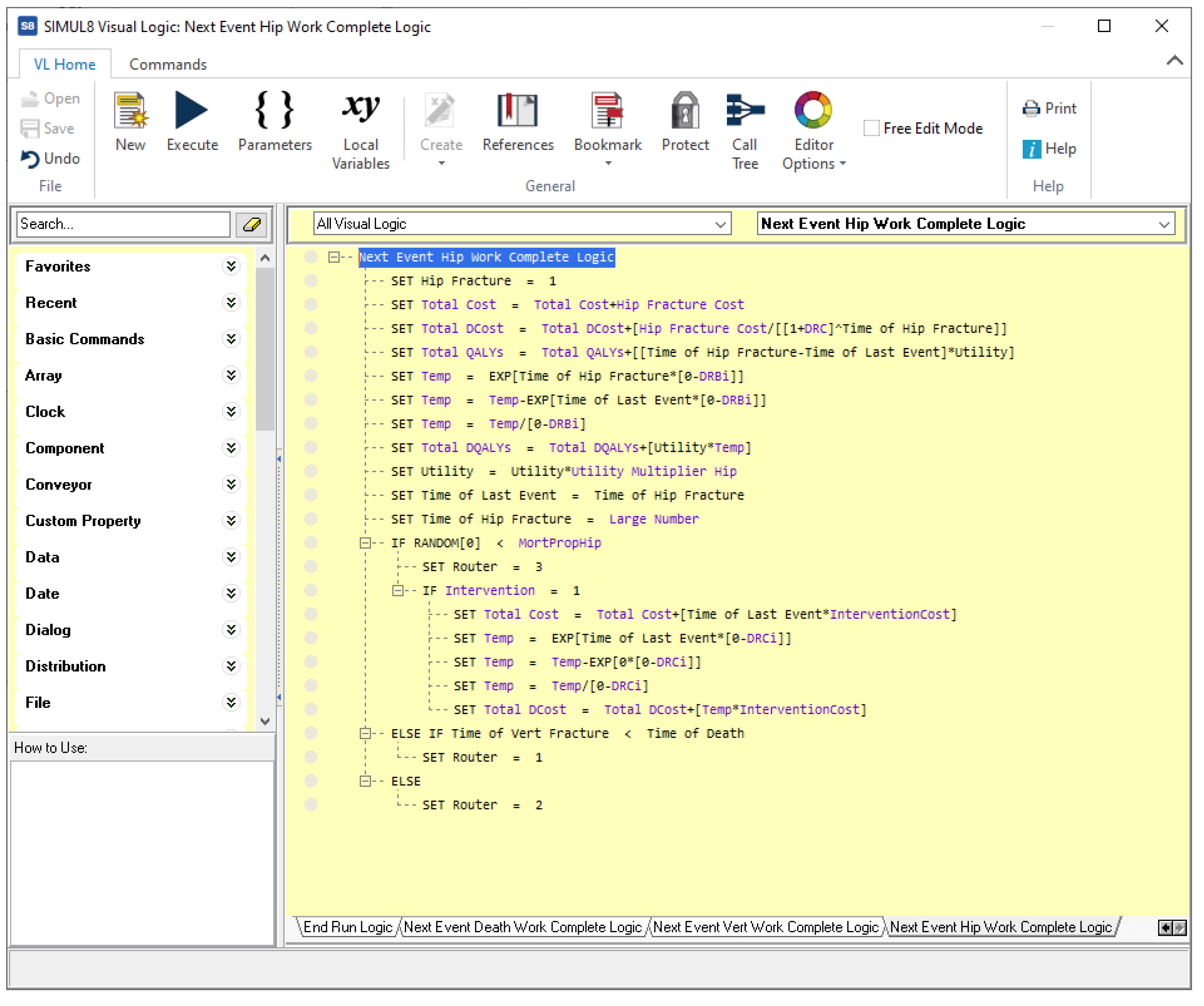This screenshot has width=1204, height=1006.
Task: Click the References book icon
Action: click(x=517, y=111)
